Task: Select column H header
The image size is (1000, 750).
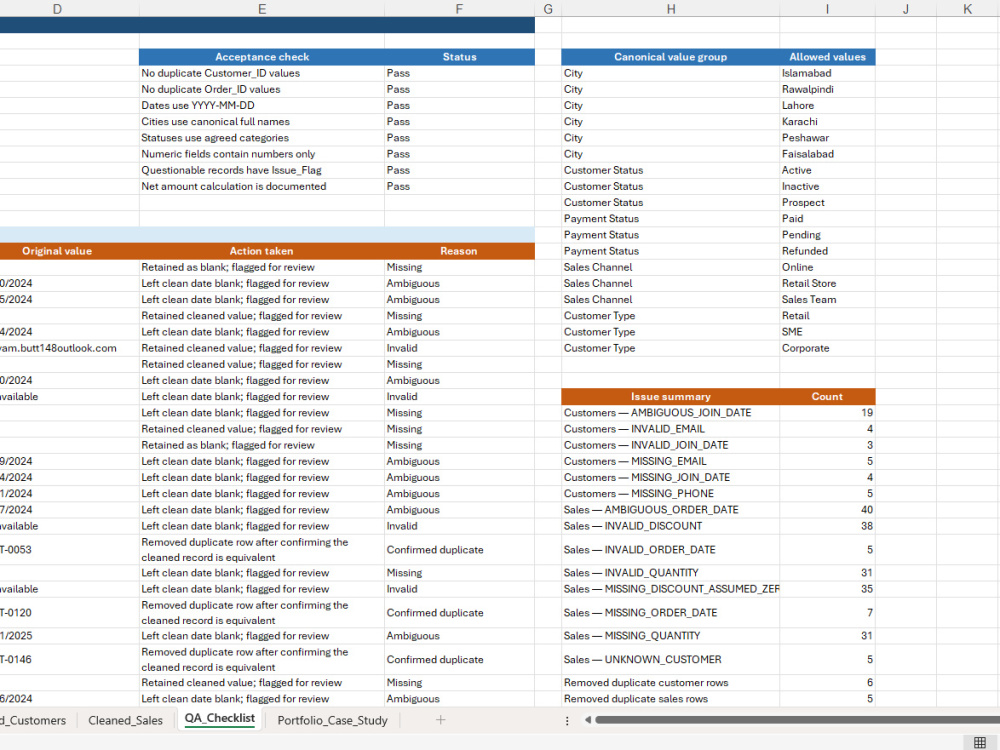Action: (x=670, y=9)
